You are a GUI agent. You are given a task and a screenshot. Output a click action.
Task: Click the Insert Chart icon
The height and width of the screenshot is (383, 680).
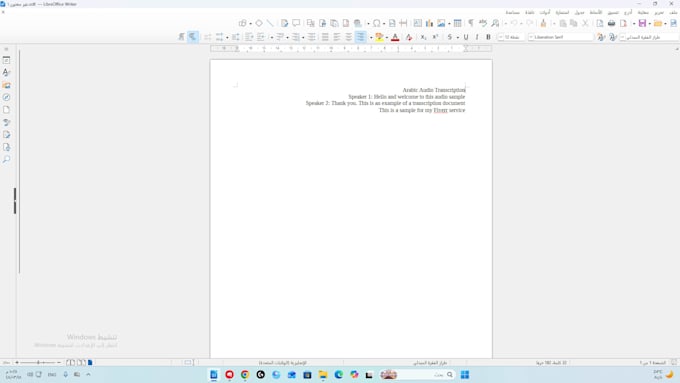[x=429, y=23]
